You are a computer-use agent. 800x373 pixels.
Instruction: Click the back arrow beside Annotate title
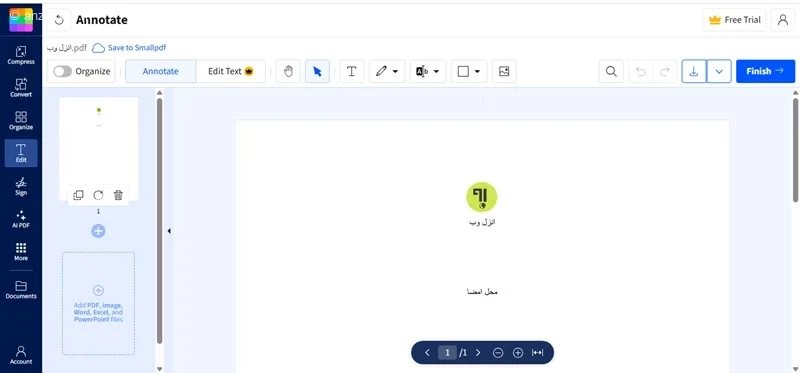click(59, 20)
